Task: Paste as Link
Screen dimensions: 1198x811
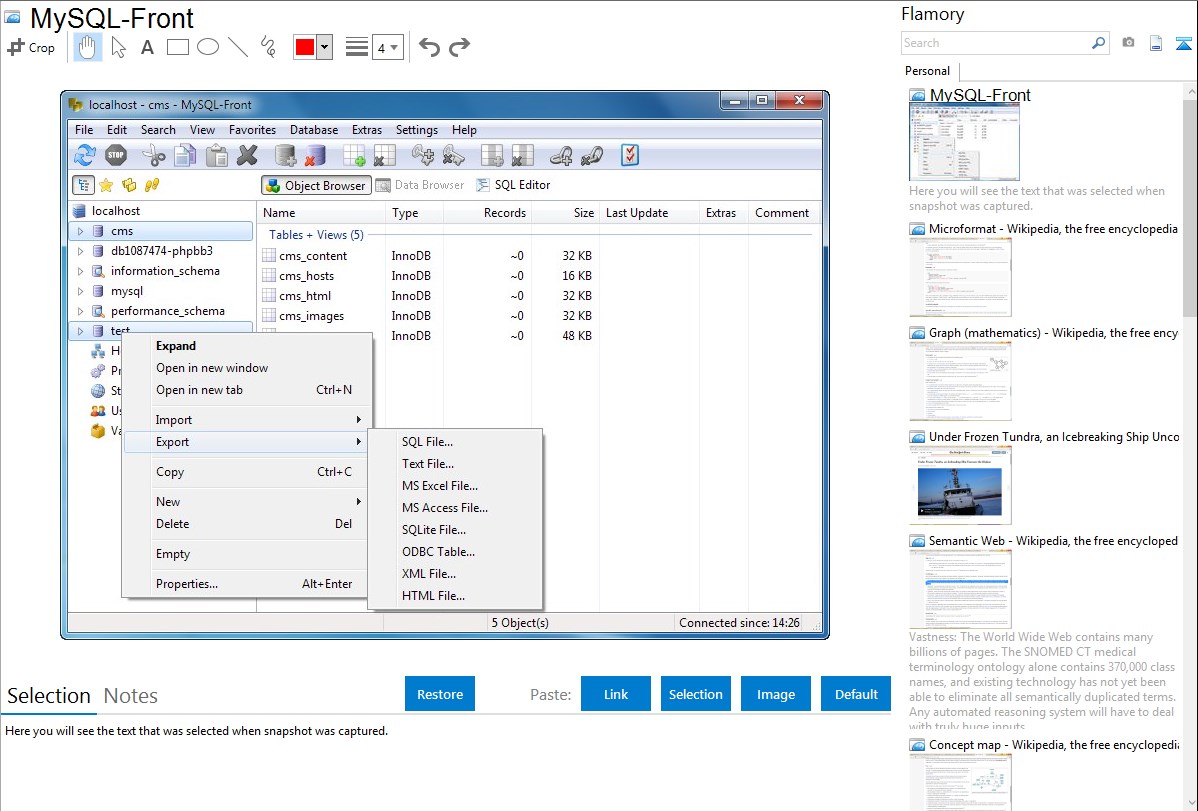Action: (x=616, y=694)
